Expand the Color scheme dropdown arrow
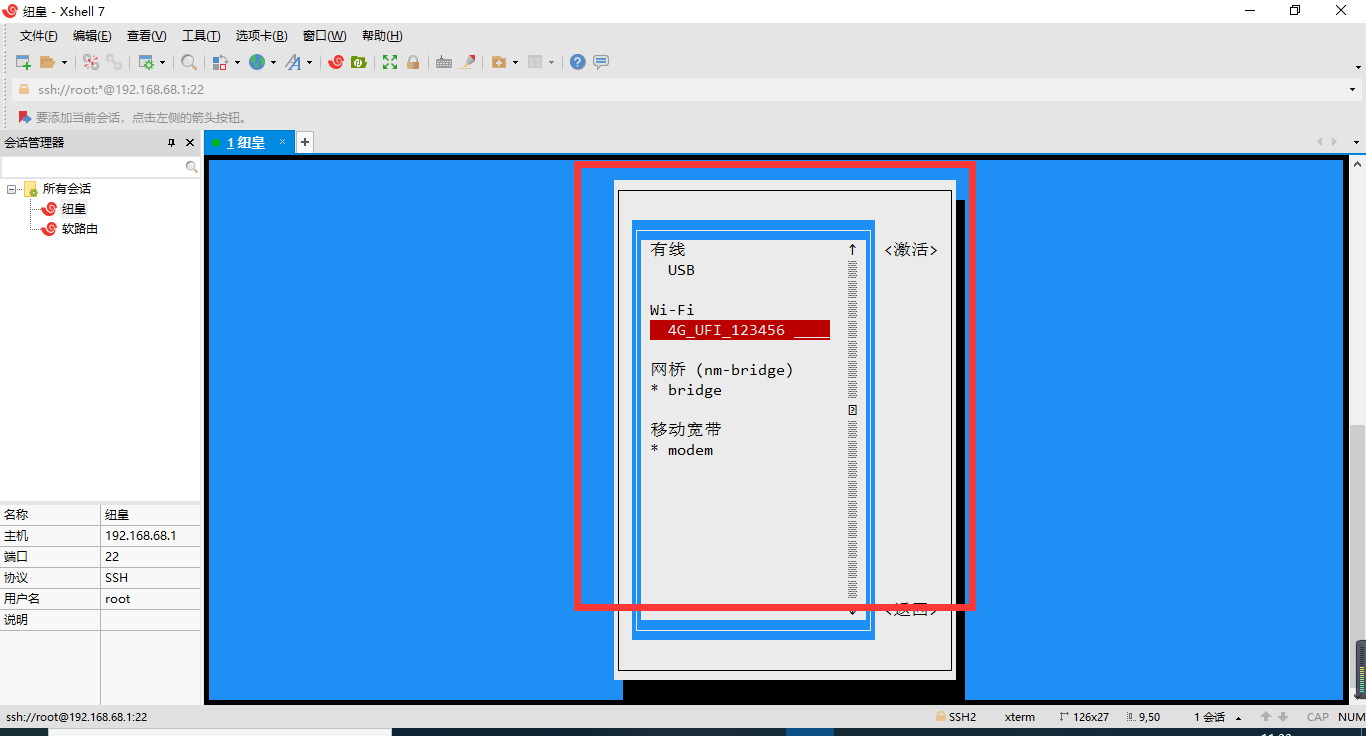The height and width of the screenshot is (736, 1366). (237, 62)
